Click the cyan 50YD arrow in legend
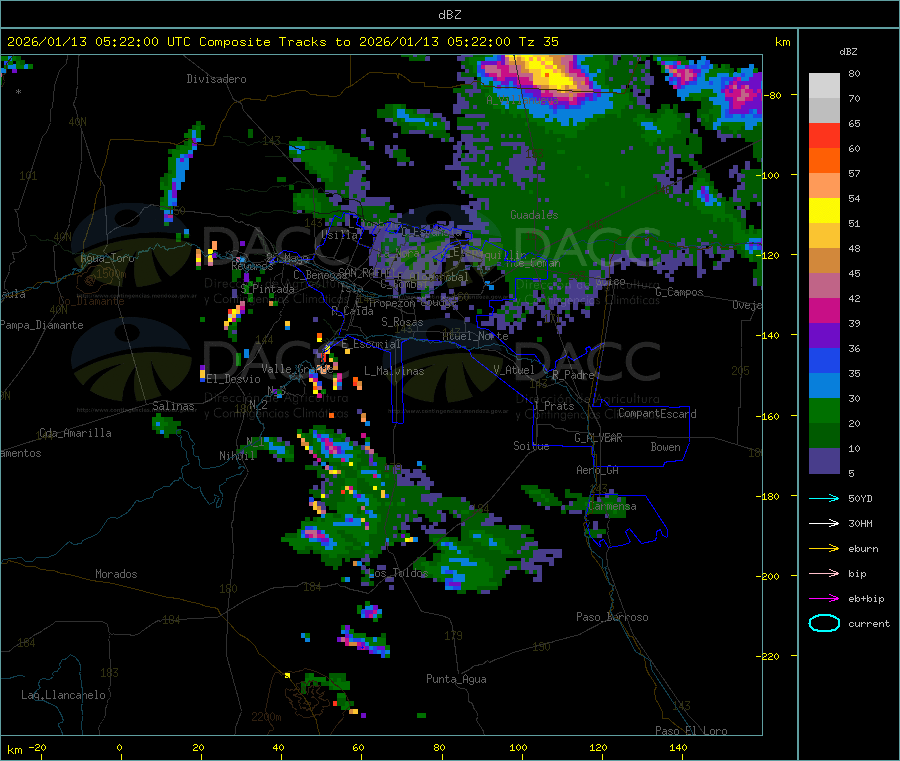 (824, 498)
